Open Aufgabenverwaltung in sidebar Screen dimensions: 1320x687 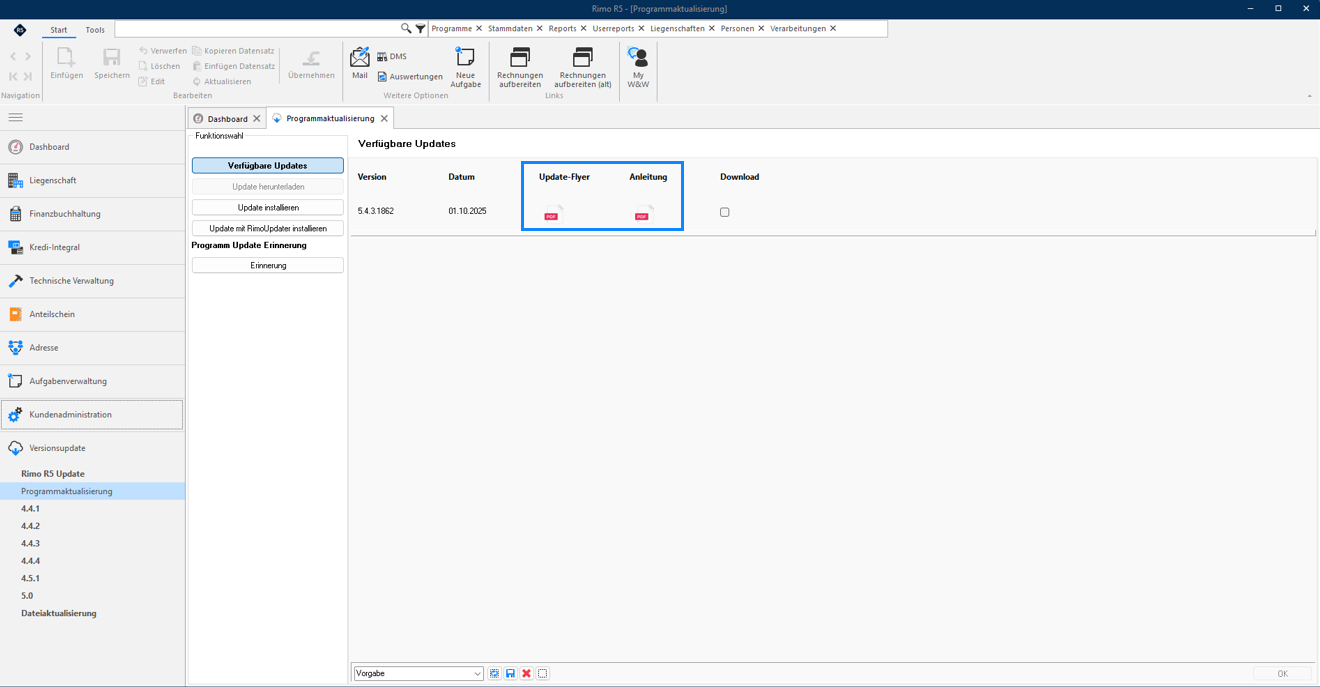pyautogui.click(x=92, y=381)
